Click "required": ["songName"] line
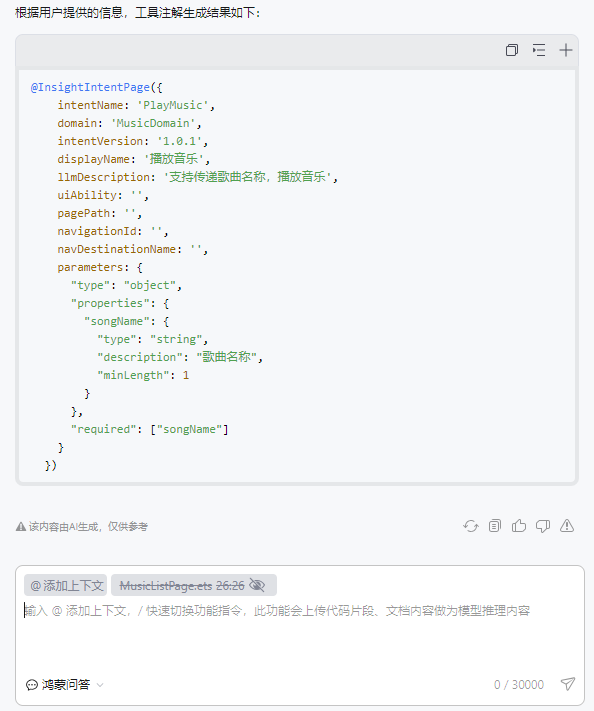Viewport: 594px width, 711px height. [x=149, y=429]
